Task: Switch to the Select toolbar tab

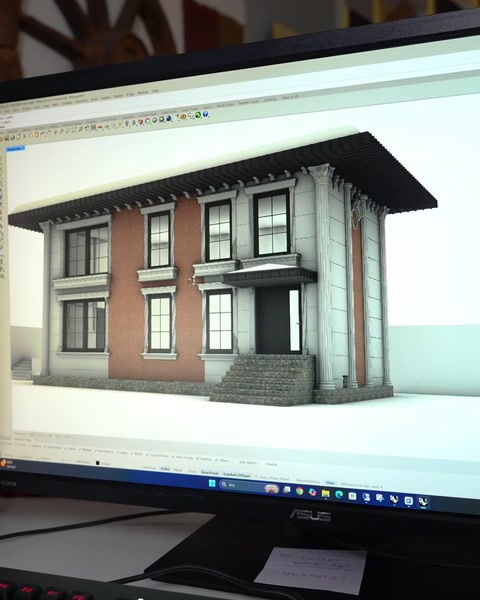Action: [x=207, y=107]
